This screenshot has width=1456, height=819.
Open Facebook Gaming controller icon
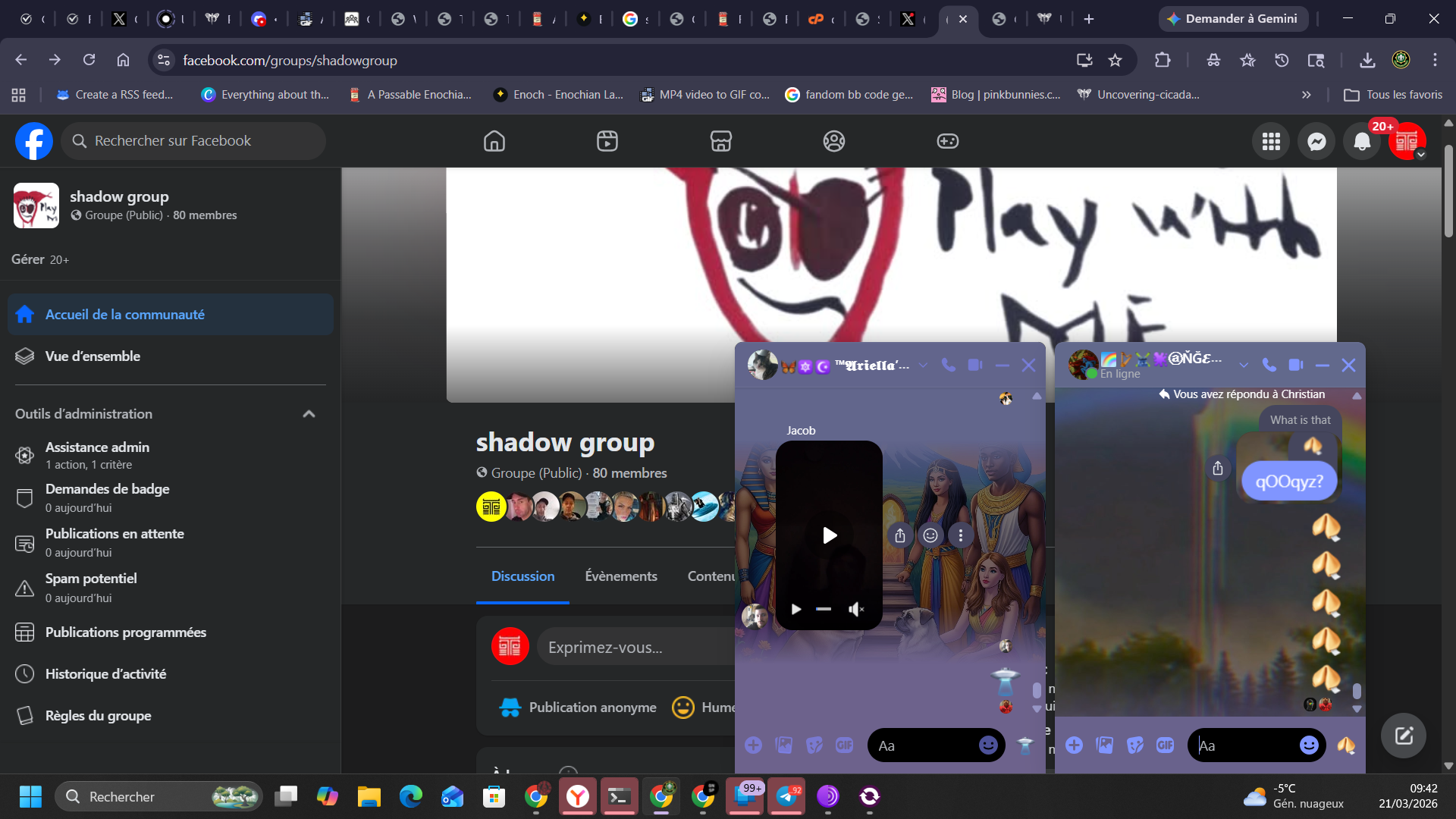947,141
